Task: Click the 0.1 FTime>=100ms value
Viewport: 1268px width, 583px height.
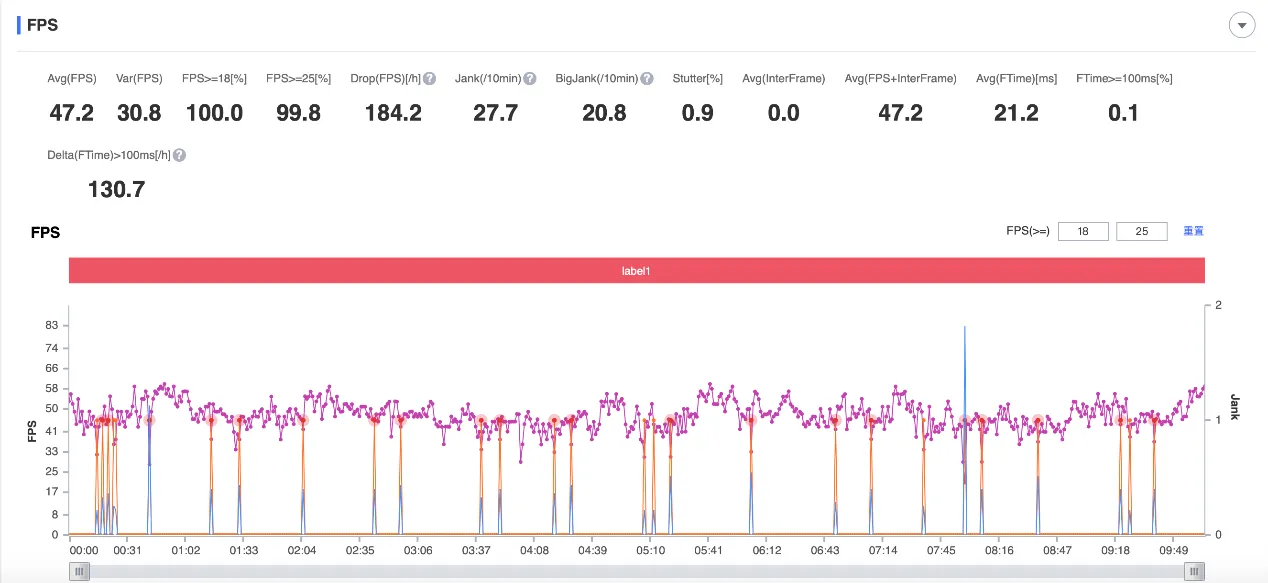Action: click(1124, 113)
